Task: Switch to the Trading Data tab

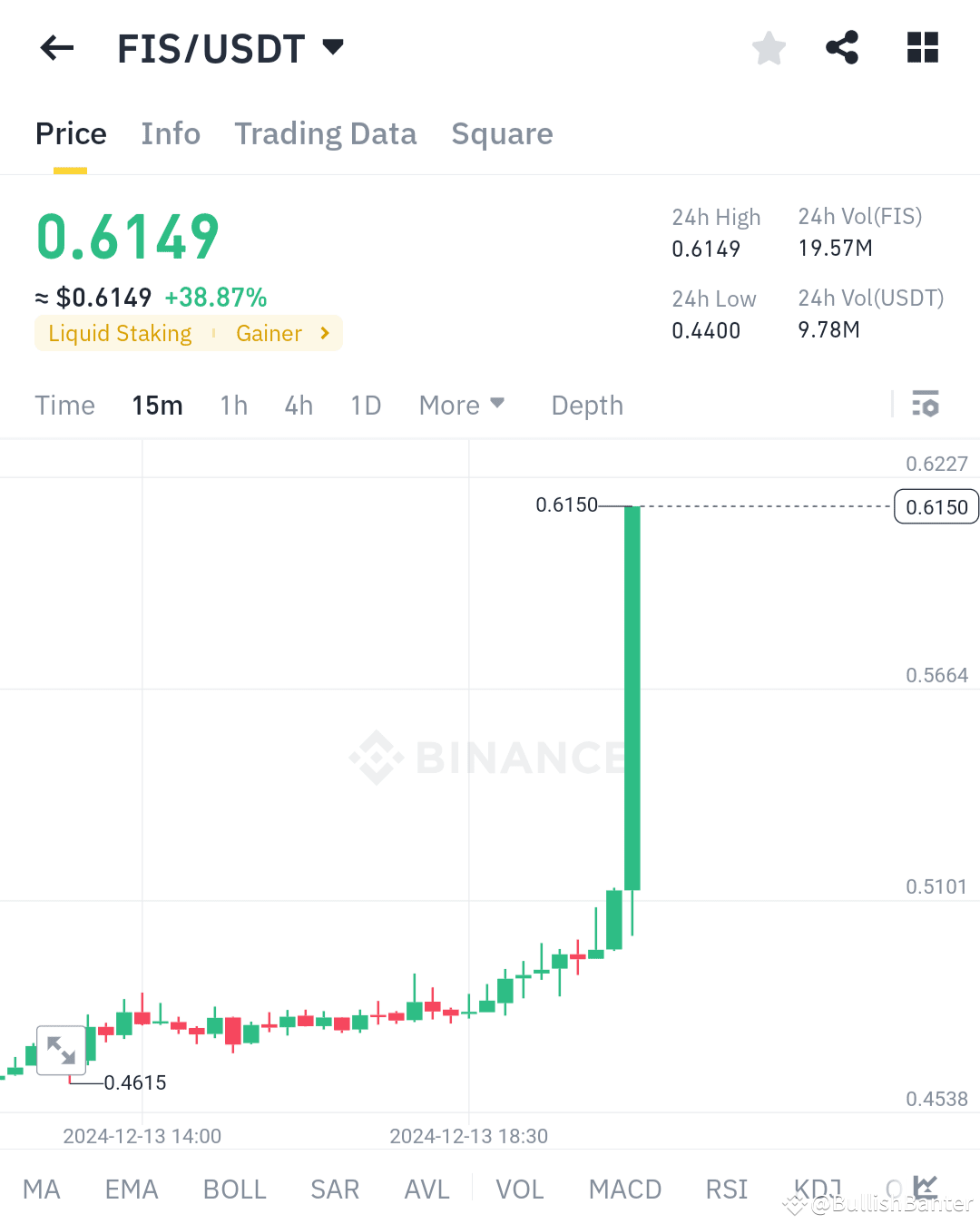Action: click(325, 133)
